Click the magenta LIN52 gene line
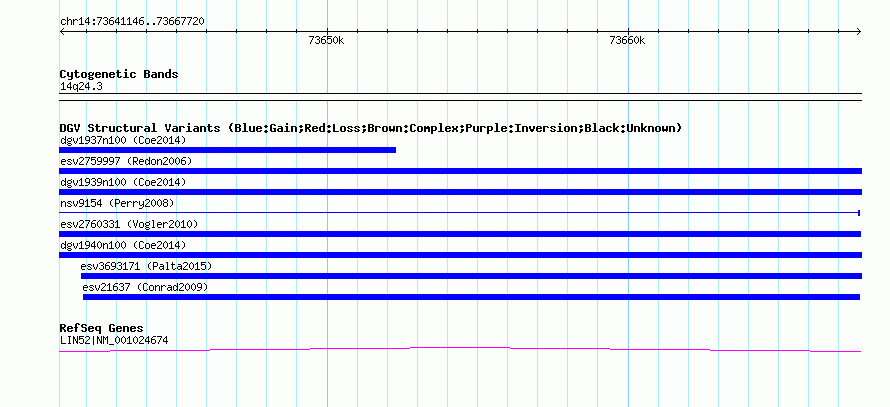Image resolution: width=890 pixels, height=407 pixels. pos(460,350)
